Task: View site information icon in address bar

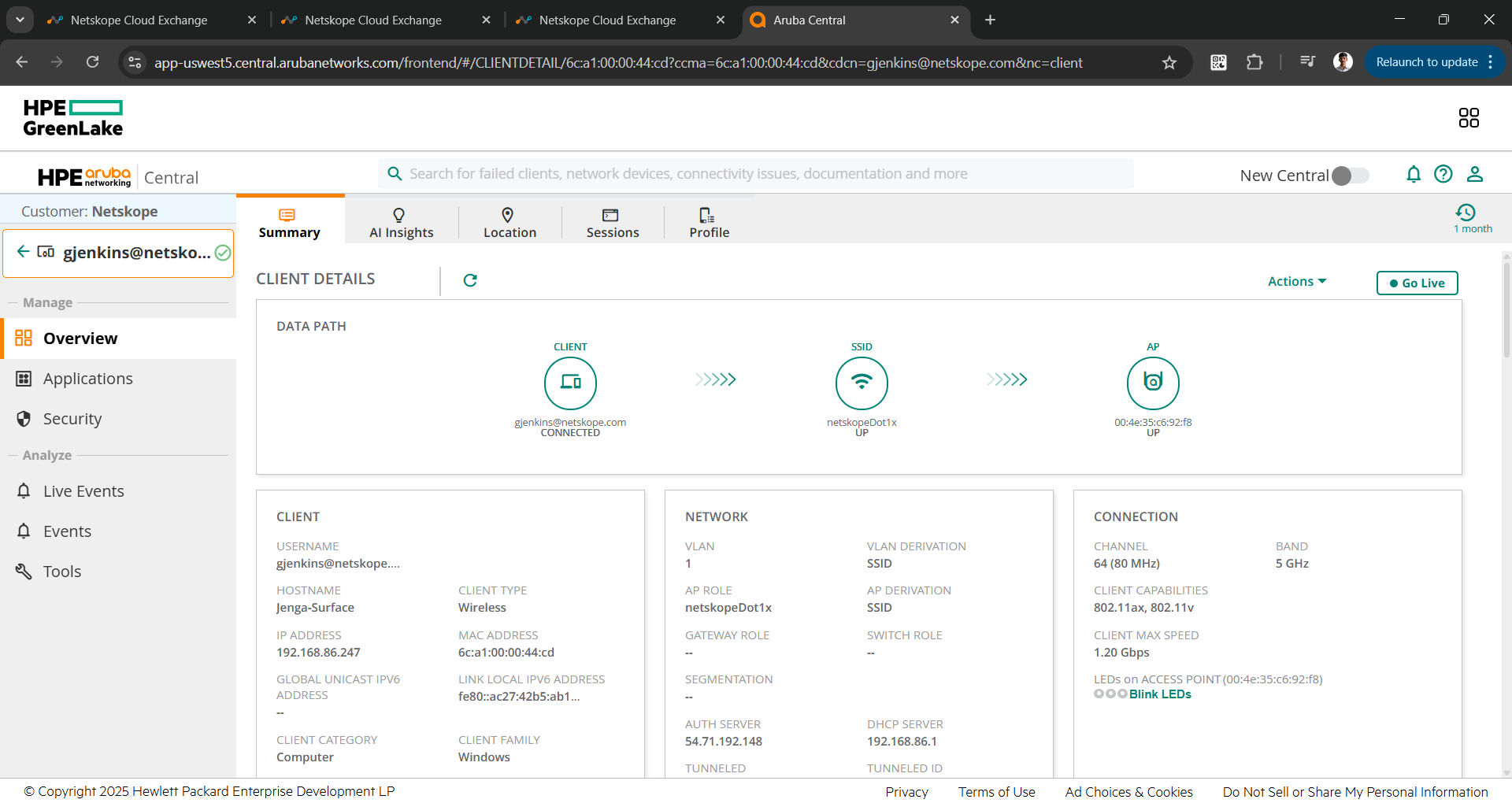Action: coord(135,62)
